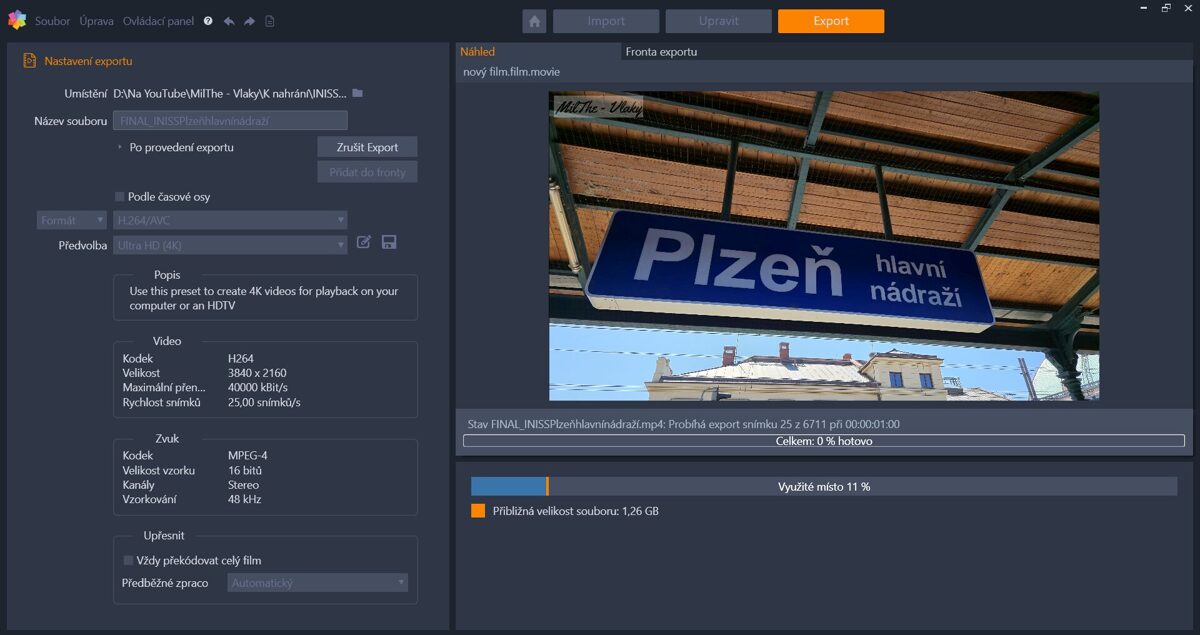Open the Soubor menu
1200x635 pixels.
pos(52,20)
